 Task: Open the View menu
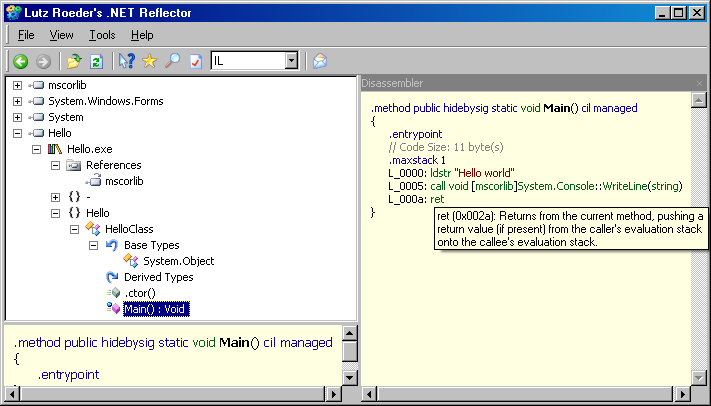tap(61, 35)
